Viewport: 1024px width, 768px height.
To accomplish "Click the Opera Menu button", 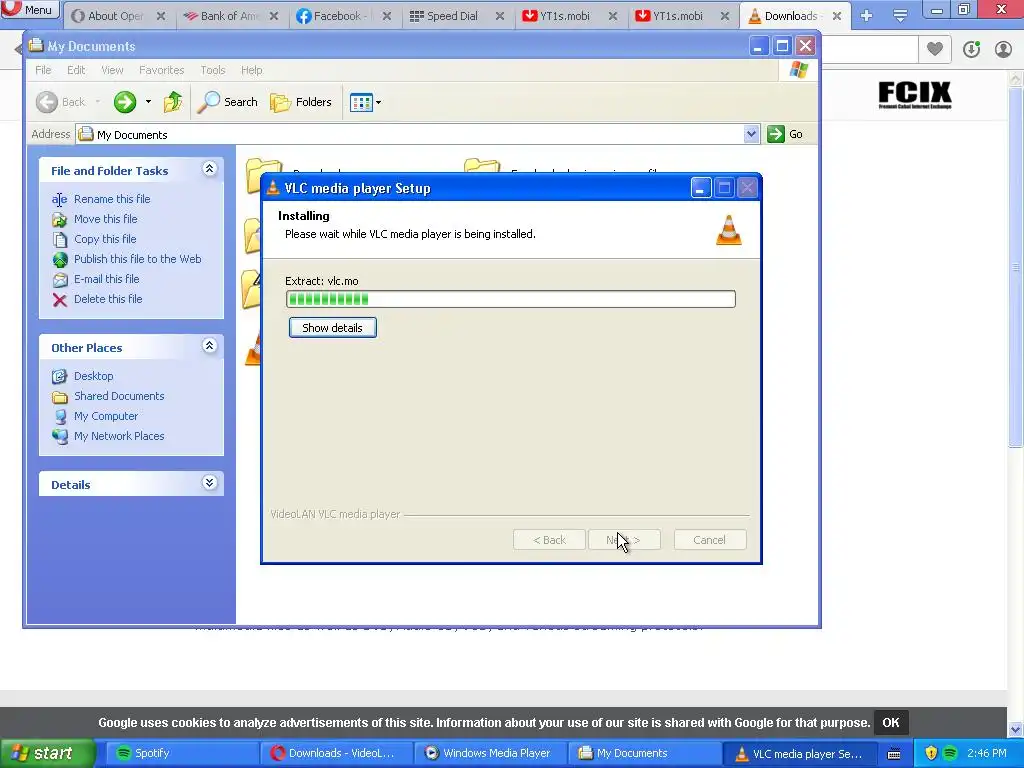I will click(x=29, y=10).
